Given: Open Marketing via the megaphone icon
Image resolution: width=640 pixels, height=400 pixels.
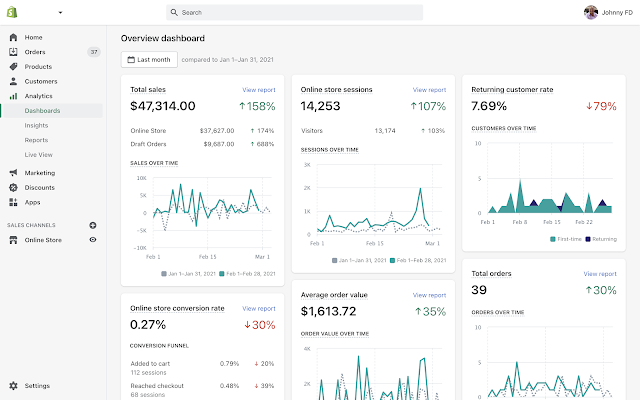Looking at the screenshot, I should click(x=13, y=173).
